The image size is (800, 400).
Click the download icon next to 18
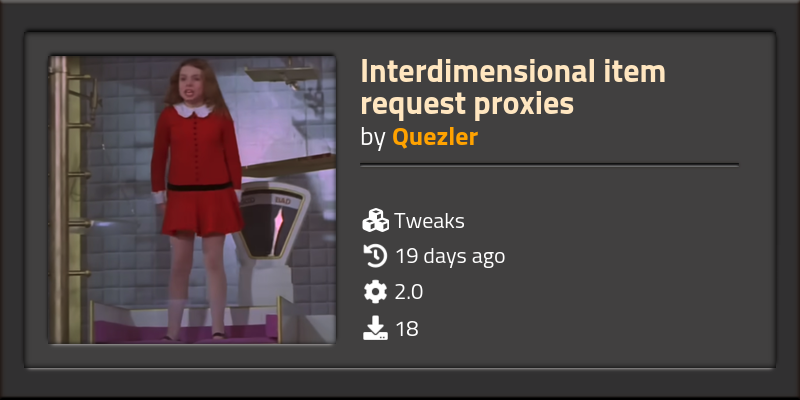[x=376, y=329]
